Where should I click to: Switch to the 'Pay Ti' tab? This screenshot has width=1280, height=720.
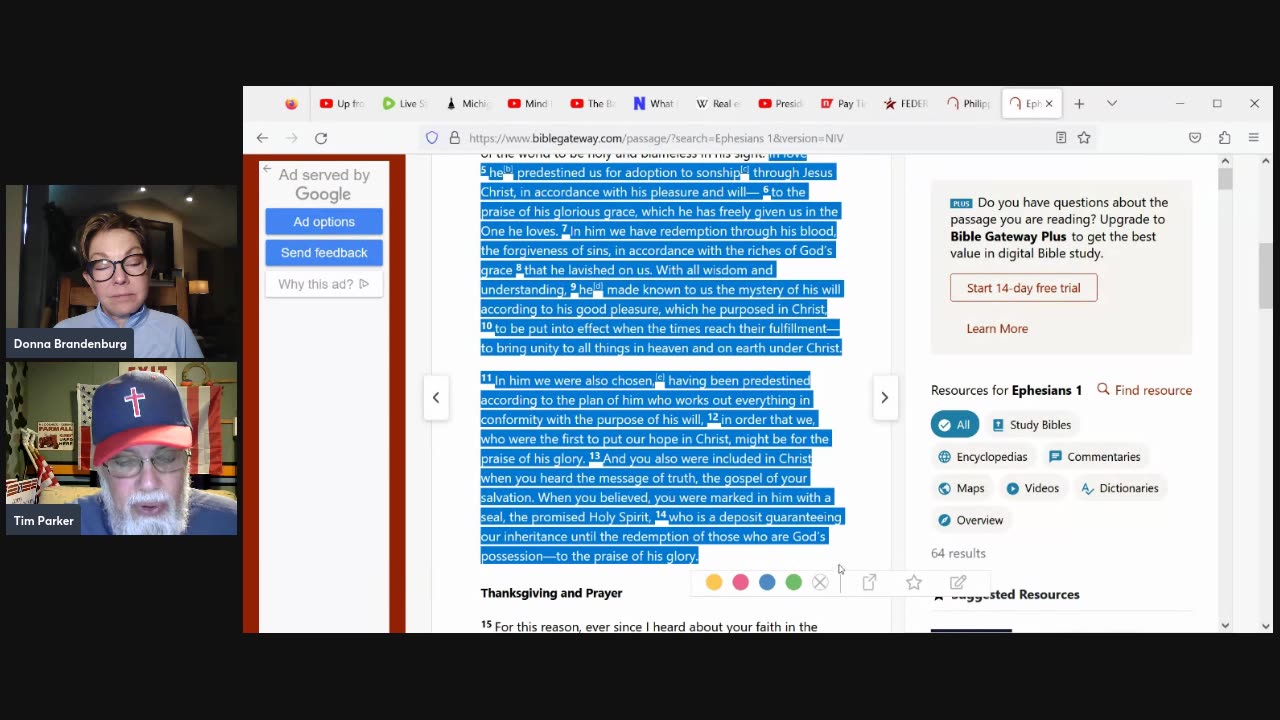843,103
